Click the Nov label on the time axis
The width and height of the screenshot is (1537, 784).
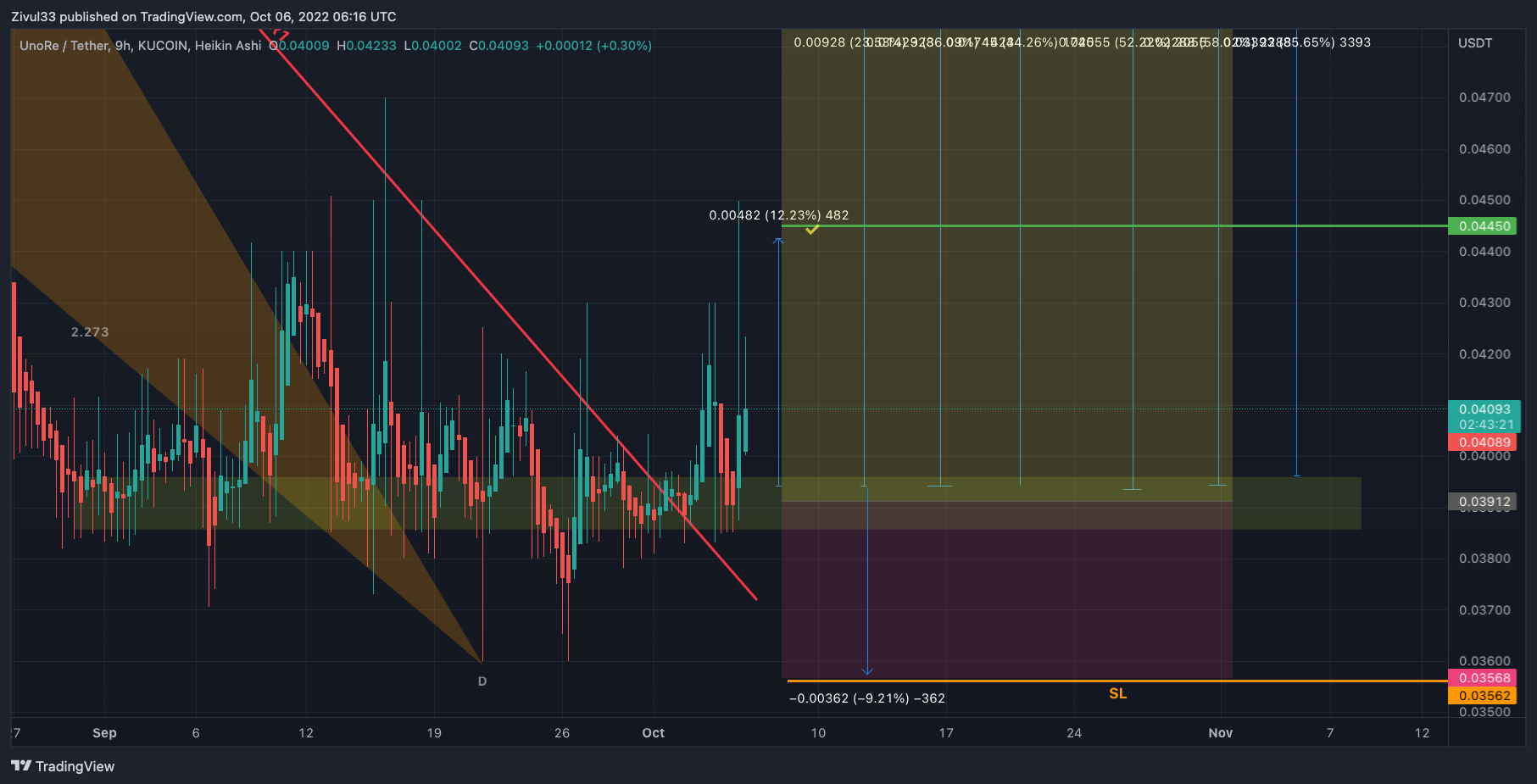[x=1221, y=733]
